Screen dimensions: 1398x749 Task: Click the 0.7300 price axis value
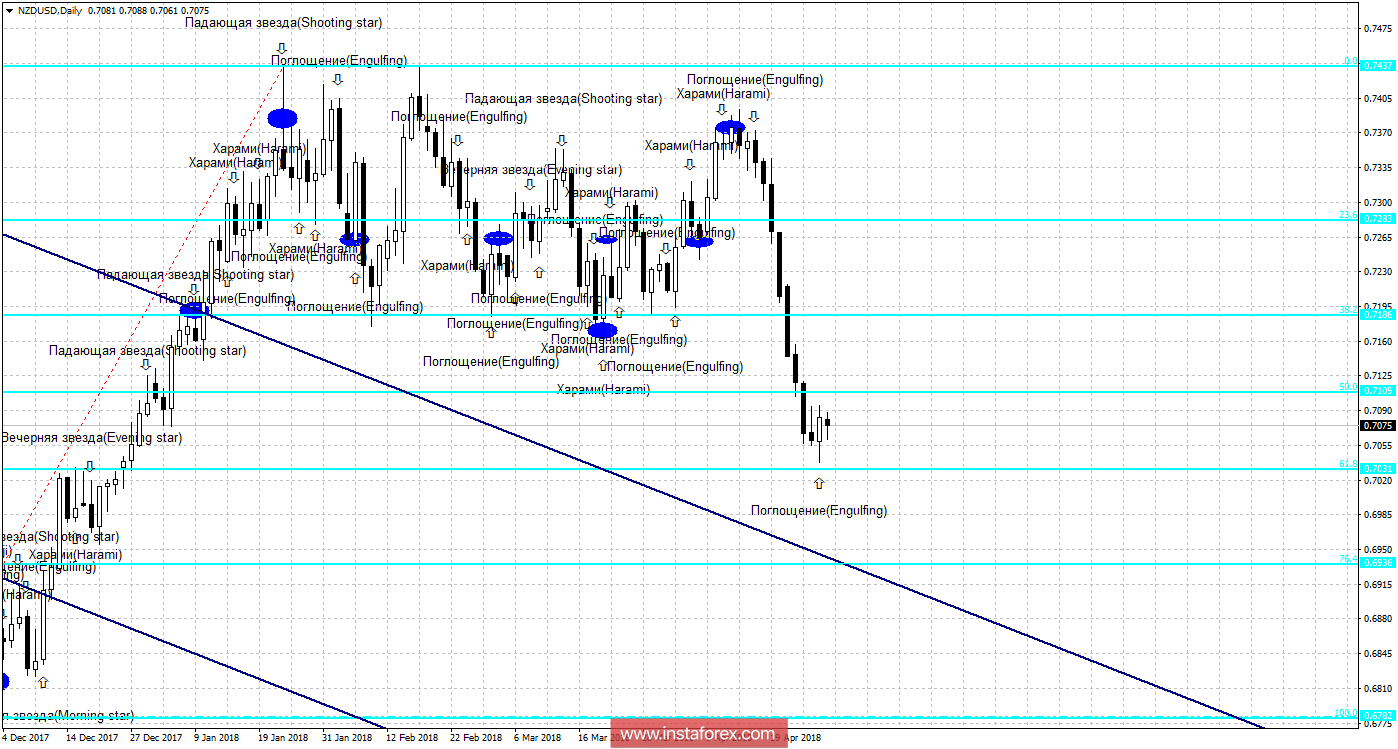[x=1378, y=202]
